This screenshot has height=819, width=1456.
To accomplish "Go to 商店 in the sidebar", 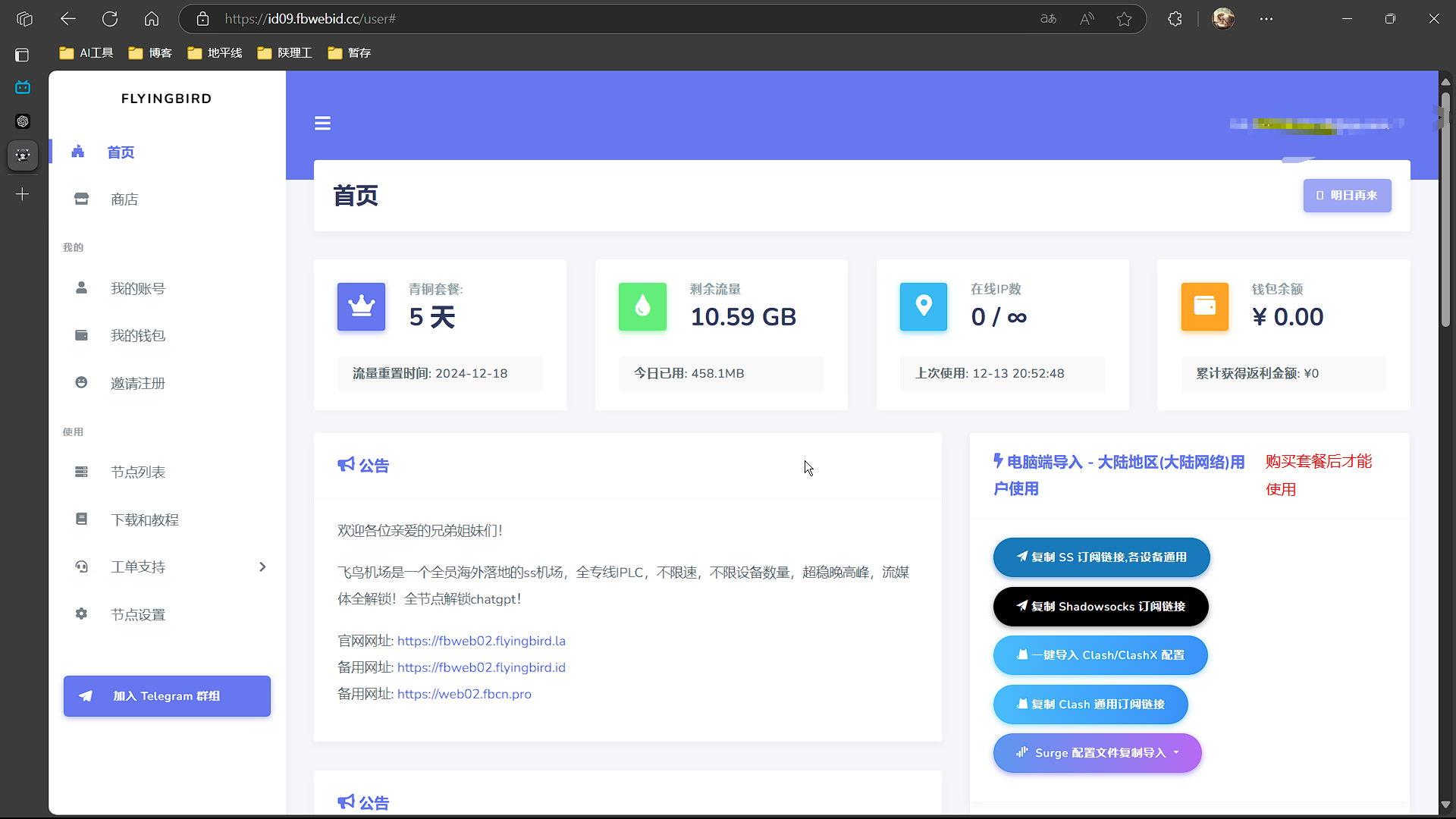I will [124, 199].
